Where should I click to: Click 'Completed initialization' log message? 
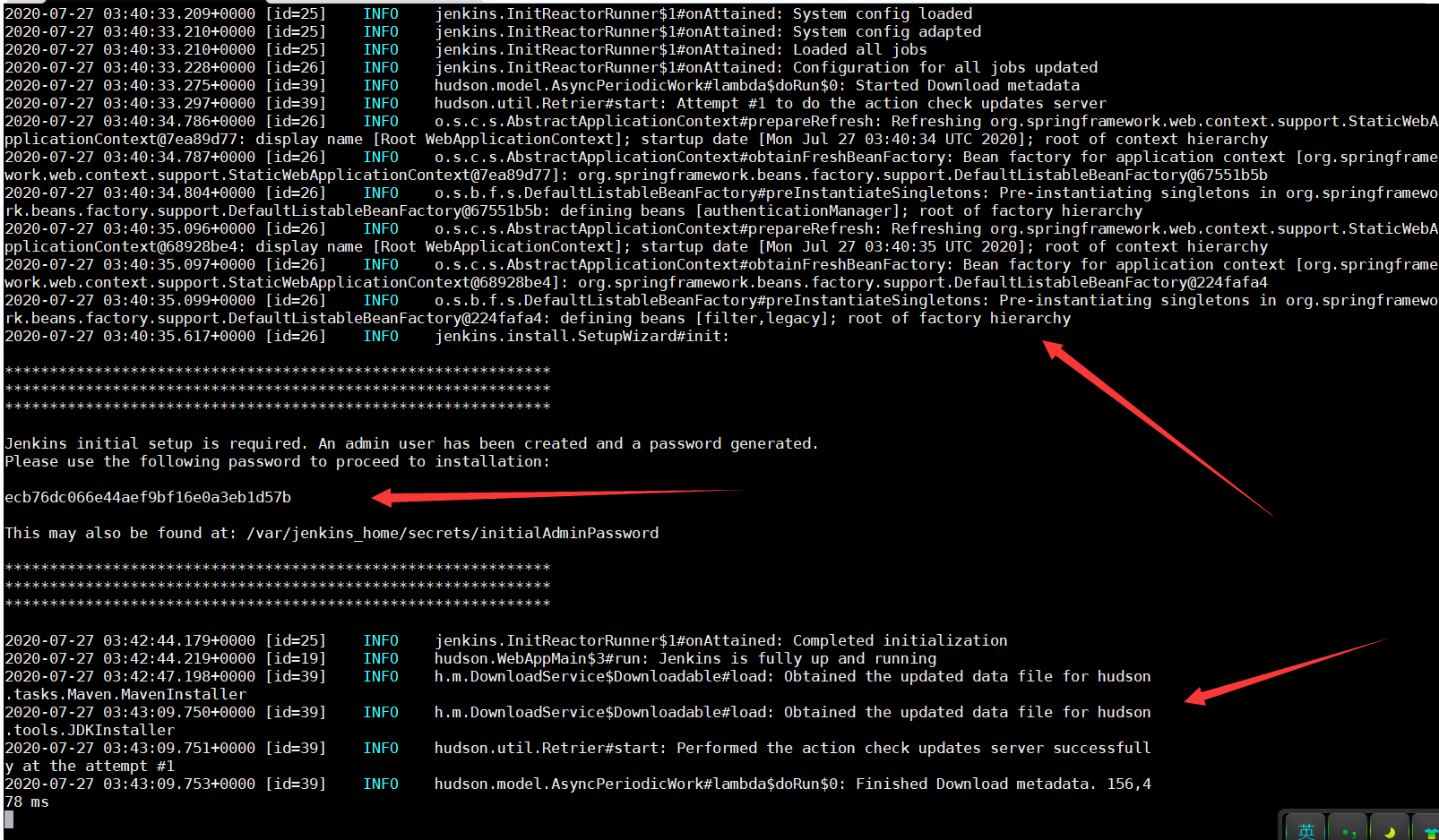coord(900,640)
